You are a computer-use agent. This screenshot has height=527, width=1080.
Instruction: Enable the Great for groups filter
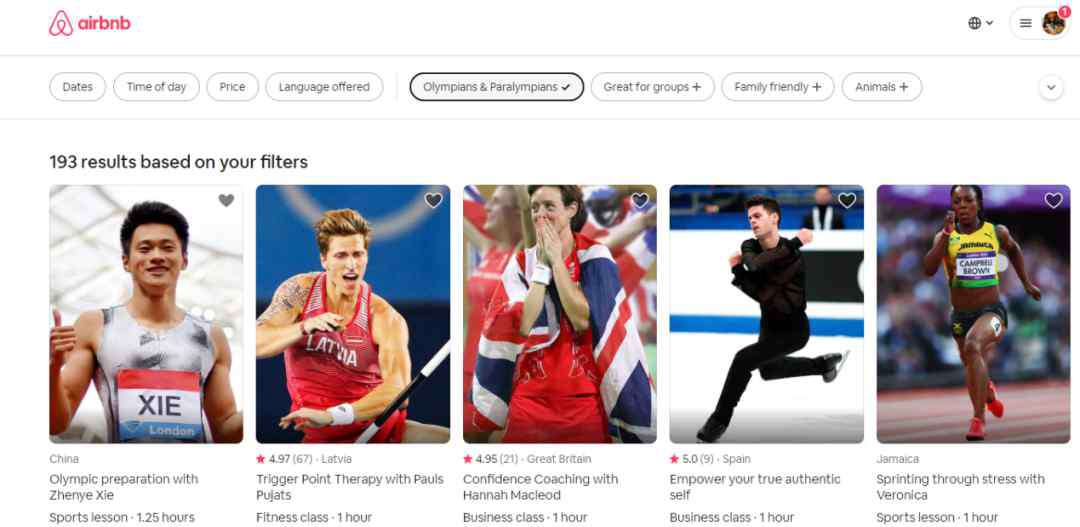pyautogui.click(x=652, y=87)
